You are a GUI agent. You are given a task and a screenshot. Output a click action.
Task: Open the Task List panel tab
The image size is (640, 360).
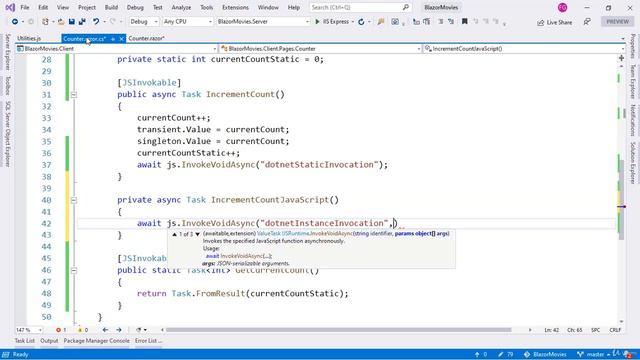click(24, 341)
